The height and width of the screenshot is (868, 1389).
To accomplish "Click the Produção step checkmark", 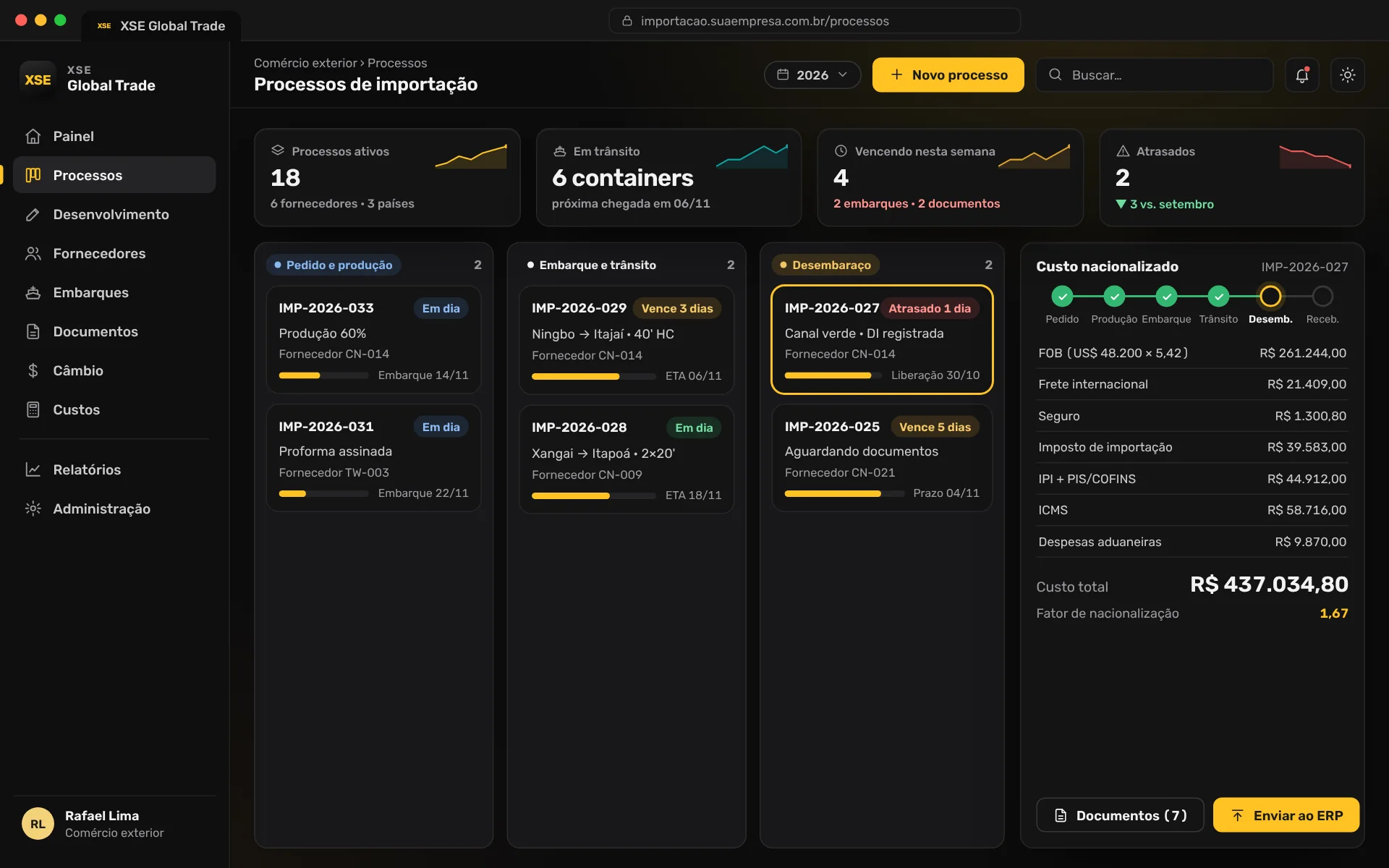I will 1114,297.
